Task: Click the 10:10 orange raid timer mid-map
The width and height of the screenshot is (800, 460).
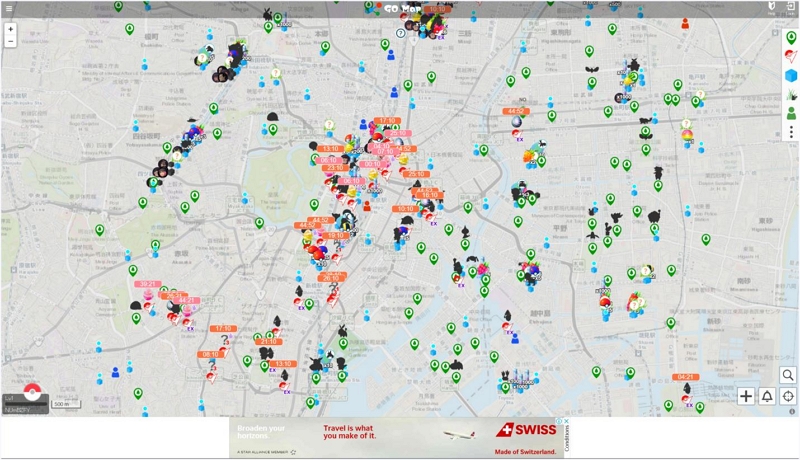Action: (x=406, y=209)
